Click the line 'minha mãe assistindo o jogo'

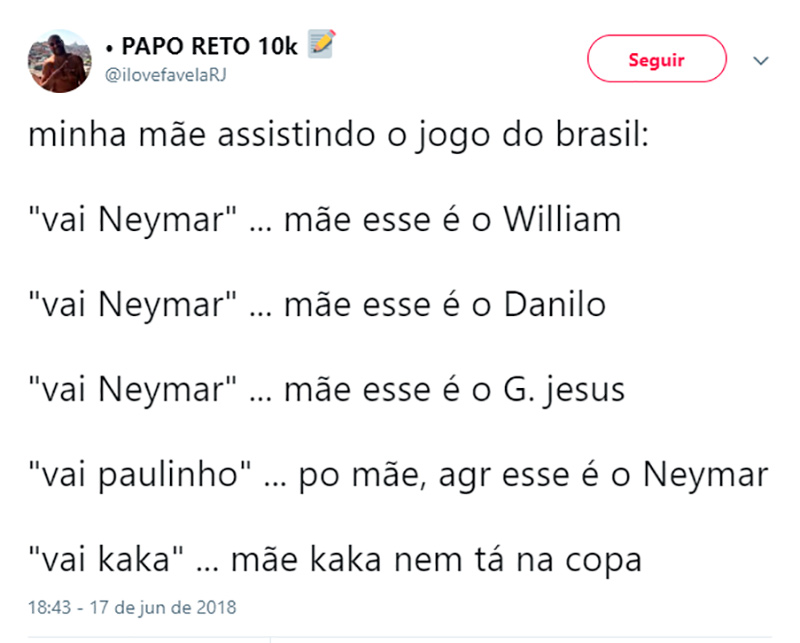(339, 134)
